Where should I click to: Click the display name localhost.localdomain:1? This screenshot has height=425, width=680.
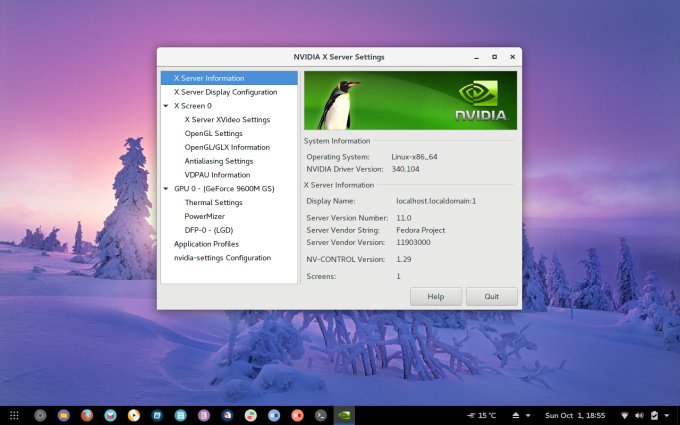436,201
